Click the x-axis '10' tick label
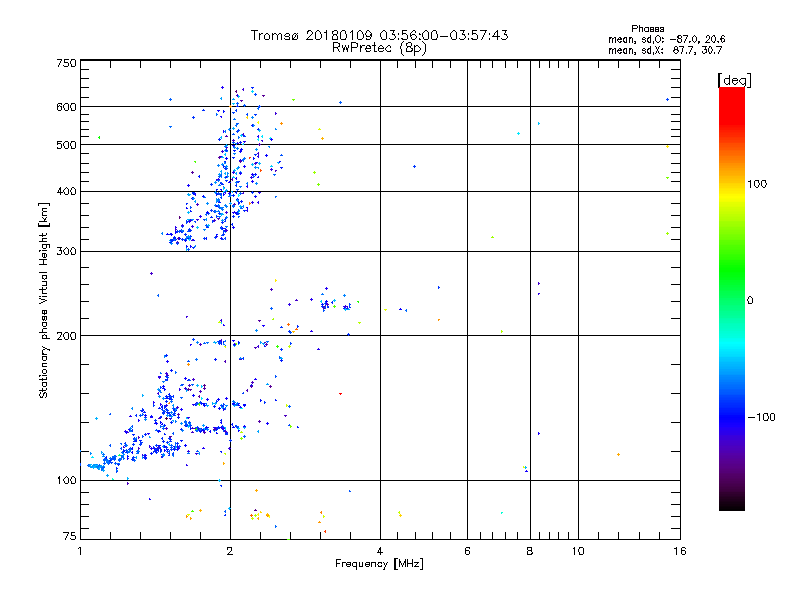 (578, 551)
